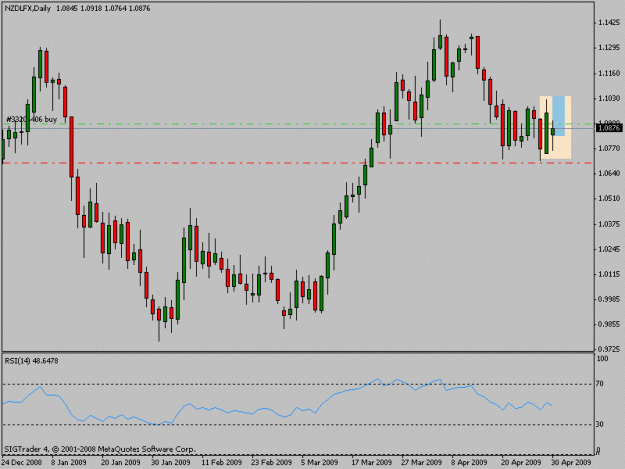Screen dimensions: 625x469
Task: Click the 20 Apr 2009 date label
Action: click(521, 463)
